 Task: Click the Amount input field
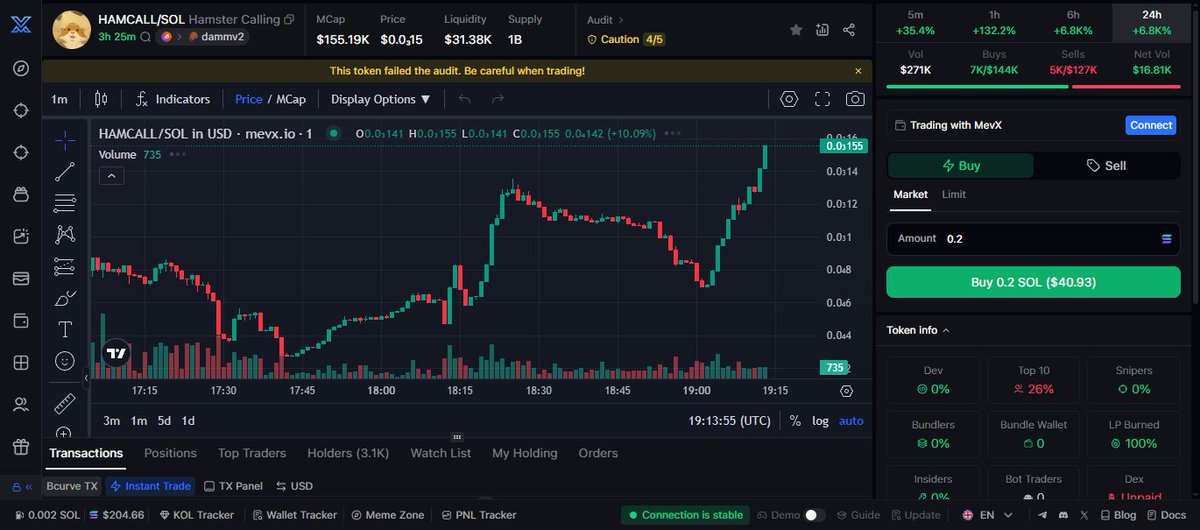1033,238
